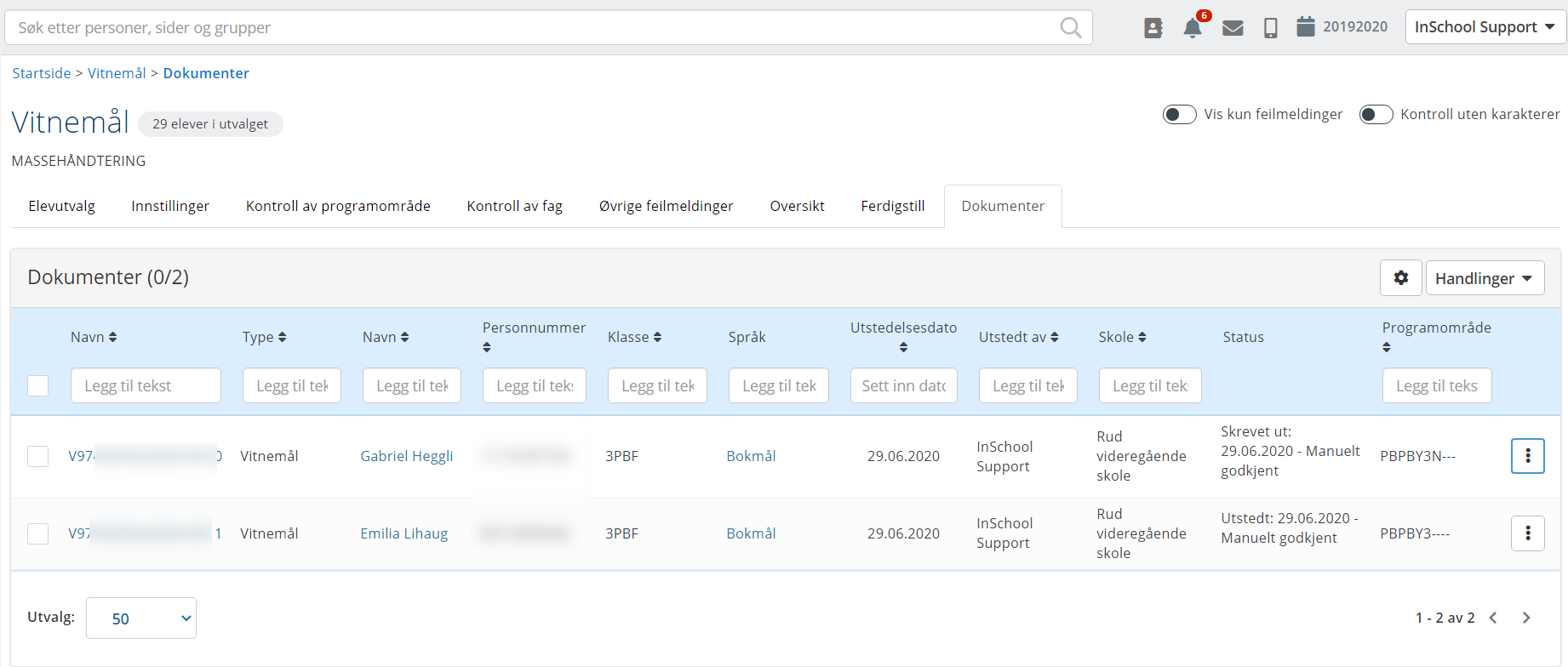Open Gabriel Heggli student link
This screenshot has width=1568, height=667.
pyautogui.click(x=407, y=456)
